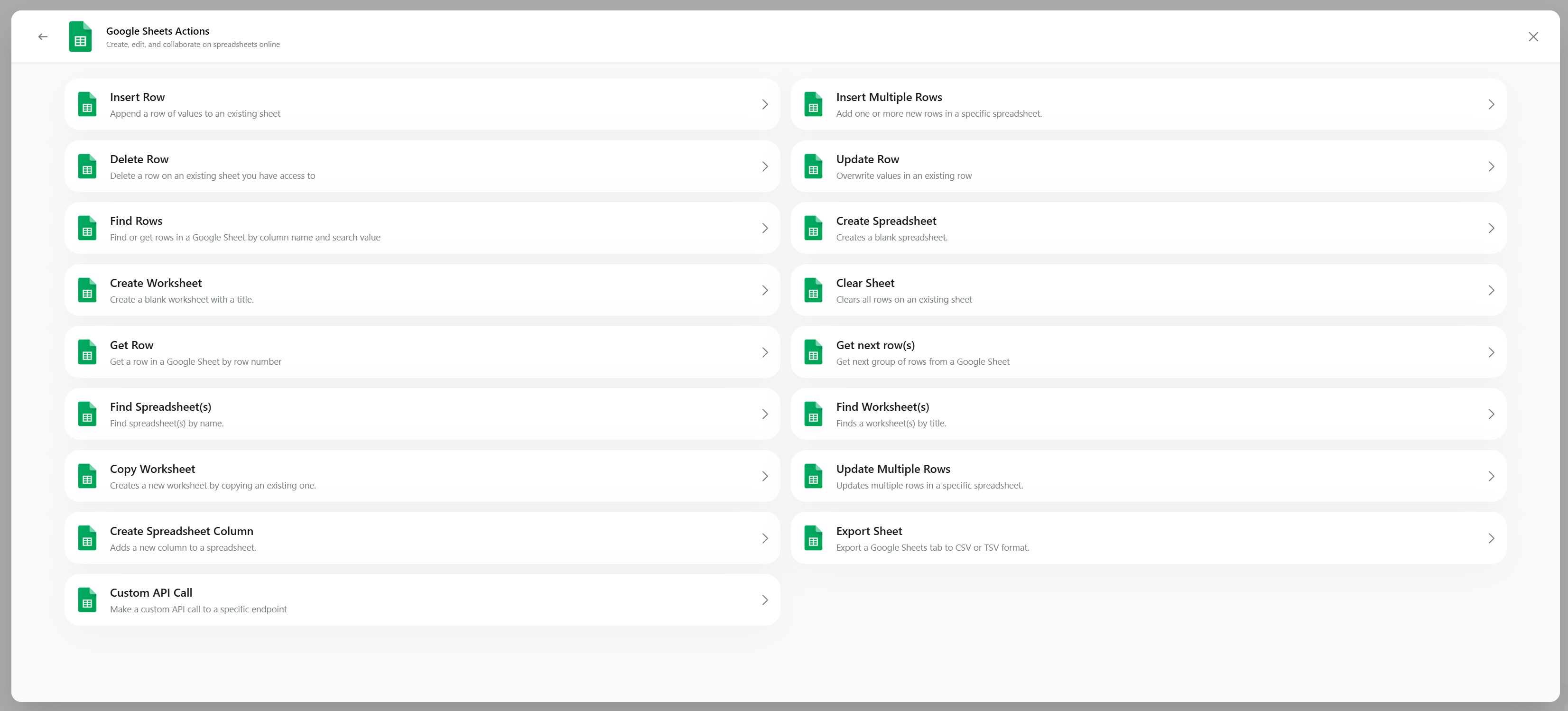
Task: Click 'Export a Google Sheets tab to CSV or TSV format.'
Action: 933,548
